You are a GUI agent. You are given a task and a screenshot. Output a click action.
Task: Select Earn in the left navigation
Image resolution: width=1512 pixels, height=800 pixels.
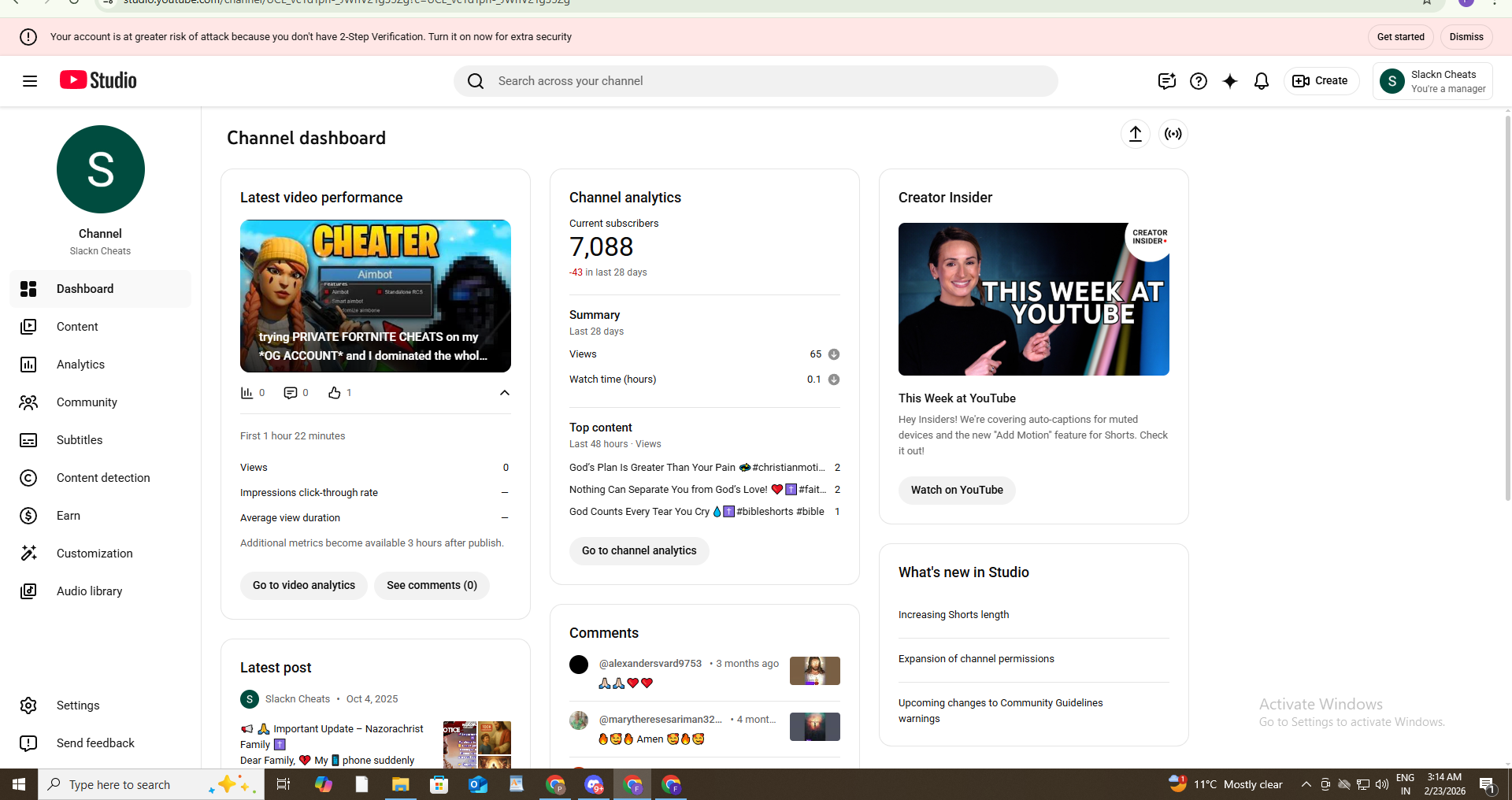[69, 516]
